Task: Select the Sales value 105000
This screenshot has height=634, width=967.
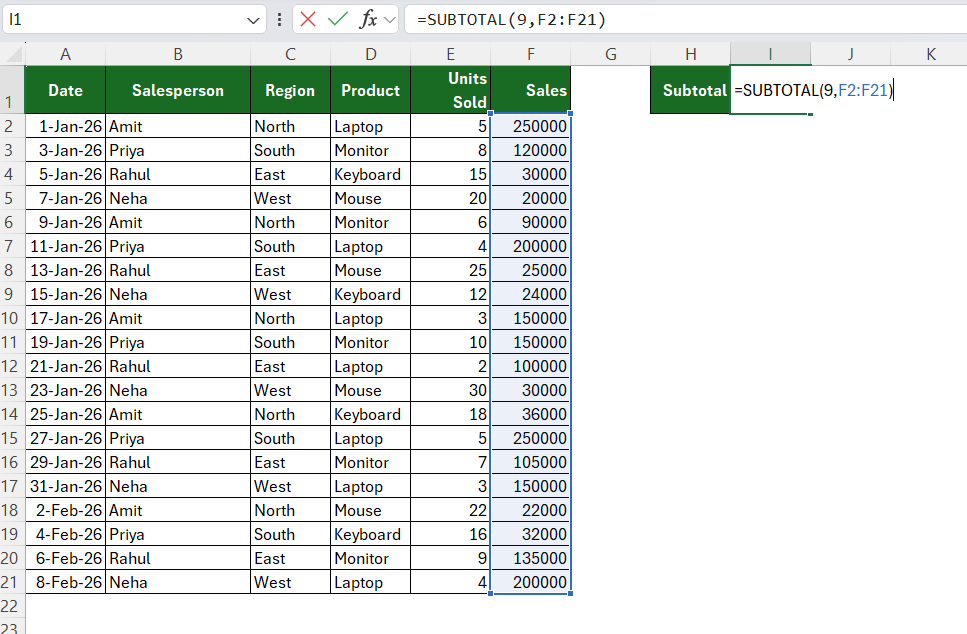Action: (x=531, y=463)
